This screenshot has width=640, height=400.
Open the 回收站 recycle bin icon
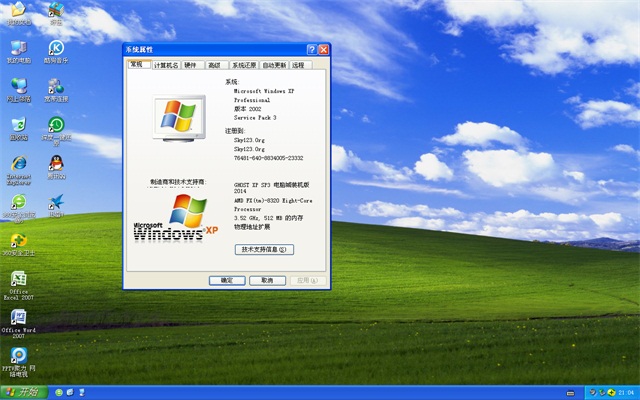pos(19,125)
